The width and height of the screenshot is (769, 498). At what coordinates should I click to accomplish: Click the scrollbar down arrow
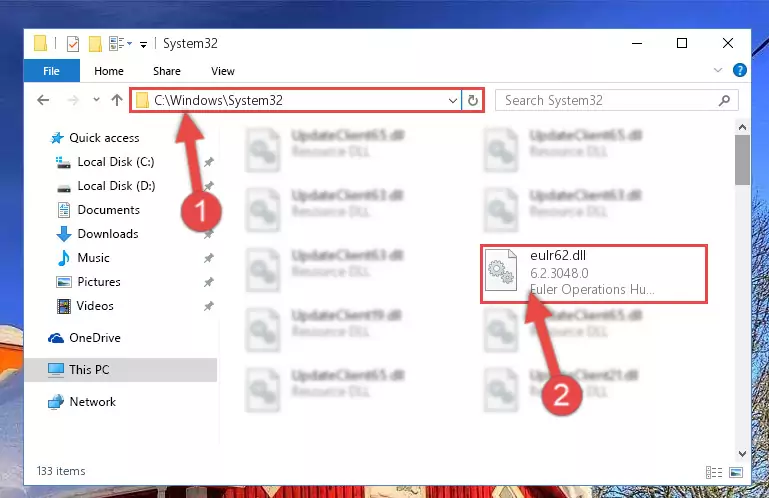[x=743, y=454]
